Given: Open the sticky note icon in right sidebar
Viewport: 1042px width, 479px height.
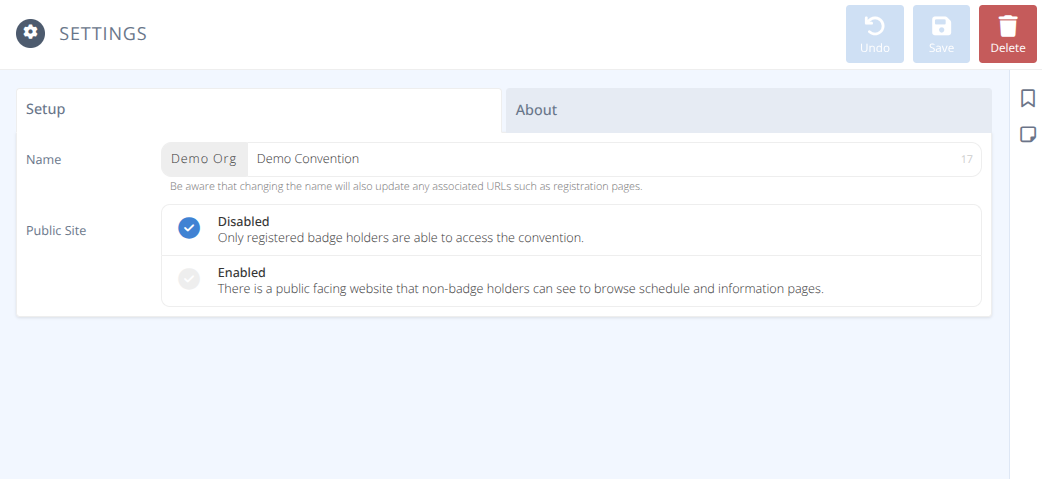Looking at the screenshot, I should point(1027,135).
